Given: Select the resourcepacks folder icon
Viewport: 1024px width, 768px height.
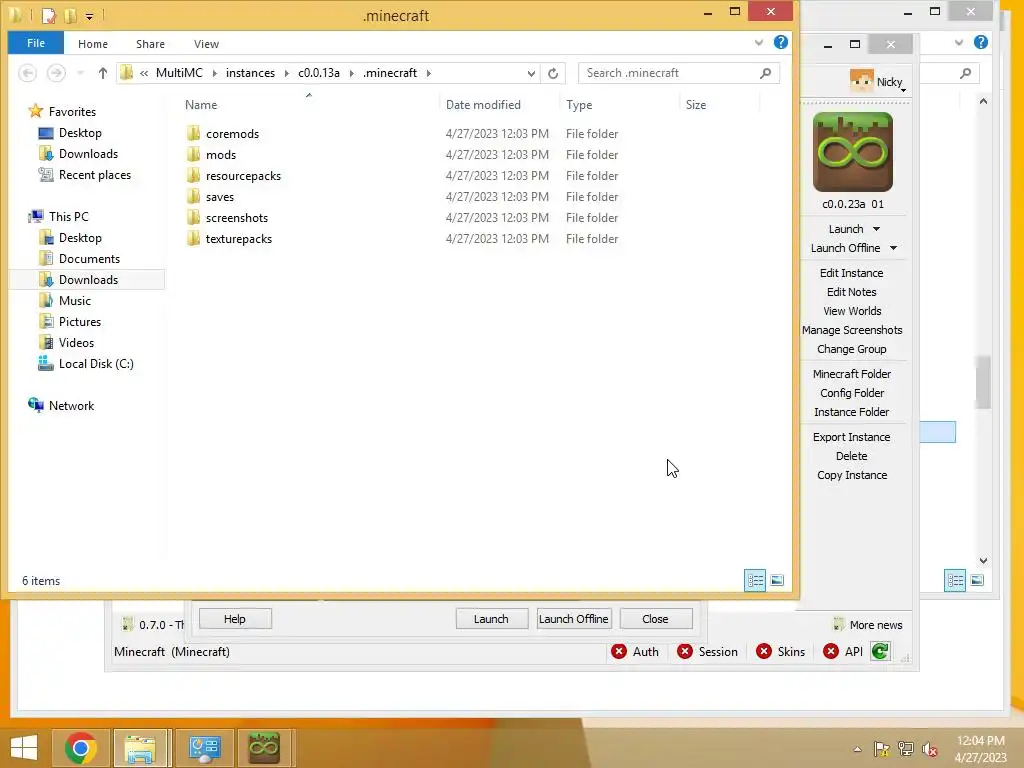Looking at the screenshot, I should click(x=193, y=176).
